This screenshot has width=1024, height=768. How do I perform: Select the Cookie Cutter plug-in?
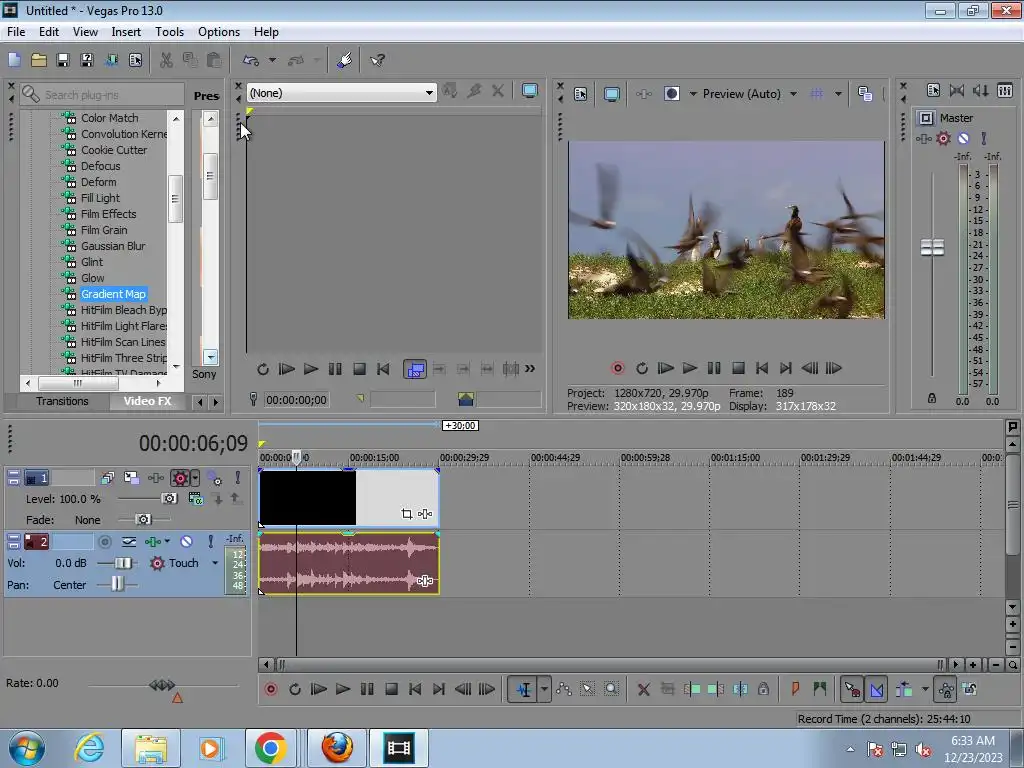[x=114, y=150]
